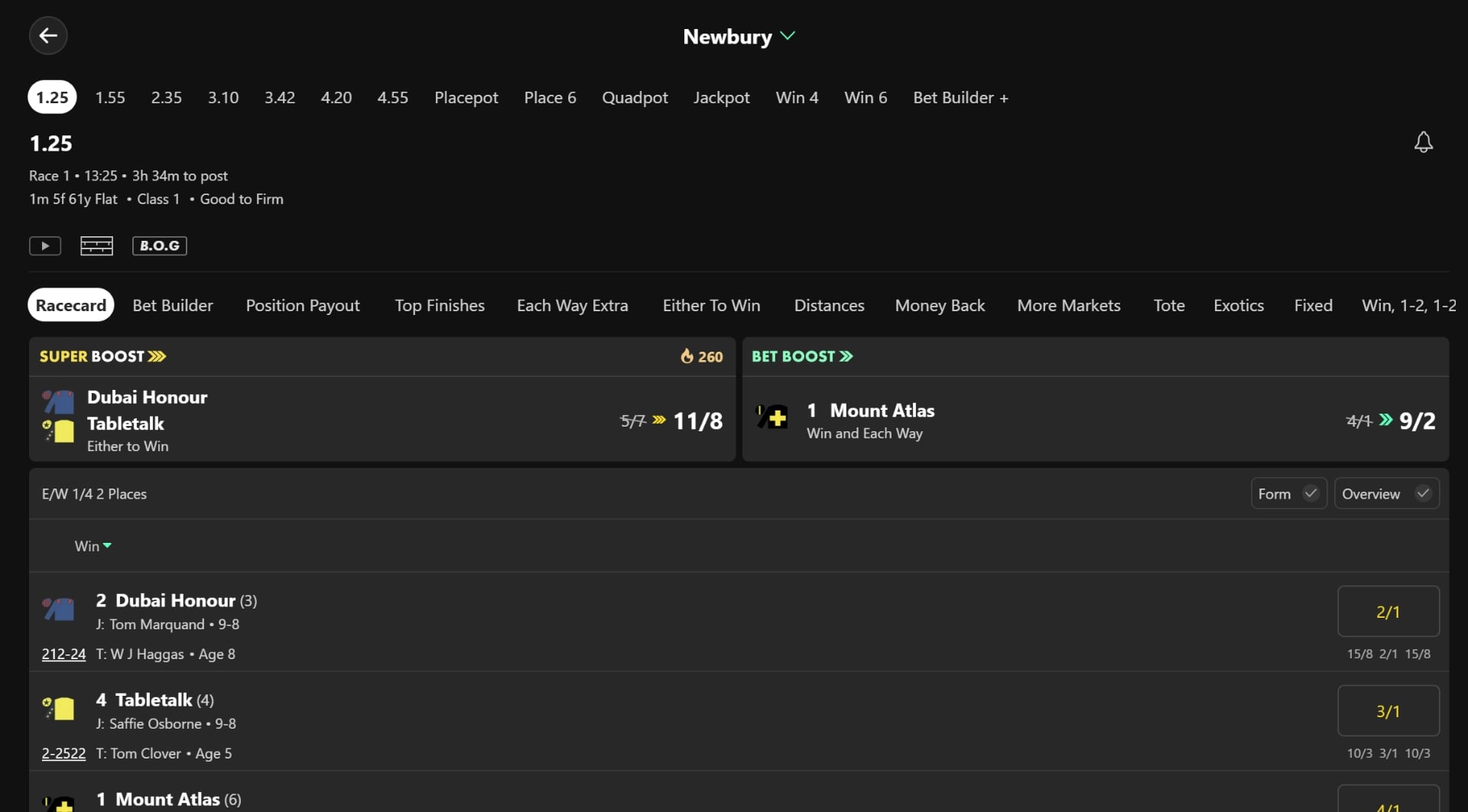Switch to Bet Builder market tab
Image resolution: width=1468 pixels, height=812 pixels.
click(x=173, y=305)
